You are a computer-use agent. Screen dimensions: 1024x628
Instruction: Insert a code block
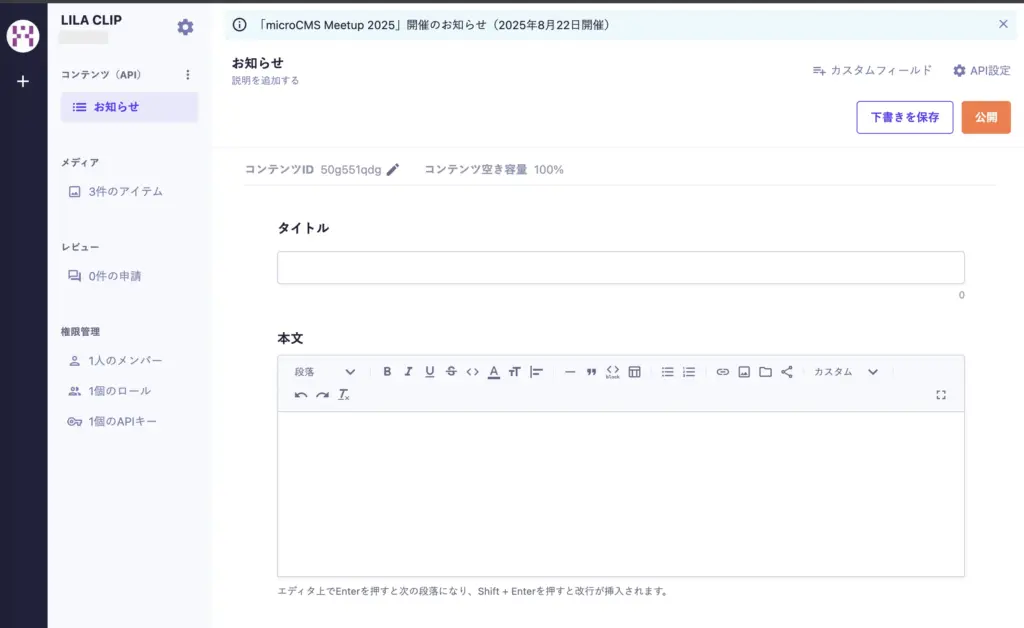point(613,371)
